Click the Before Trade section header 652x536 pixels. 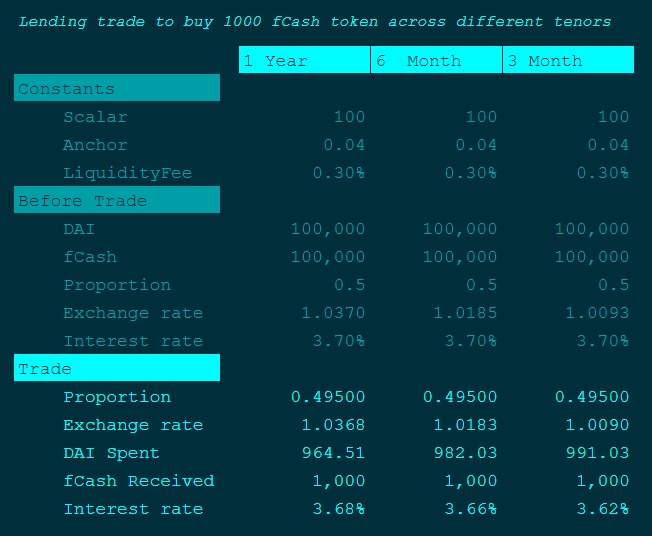(117, 200)
